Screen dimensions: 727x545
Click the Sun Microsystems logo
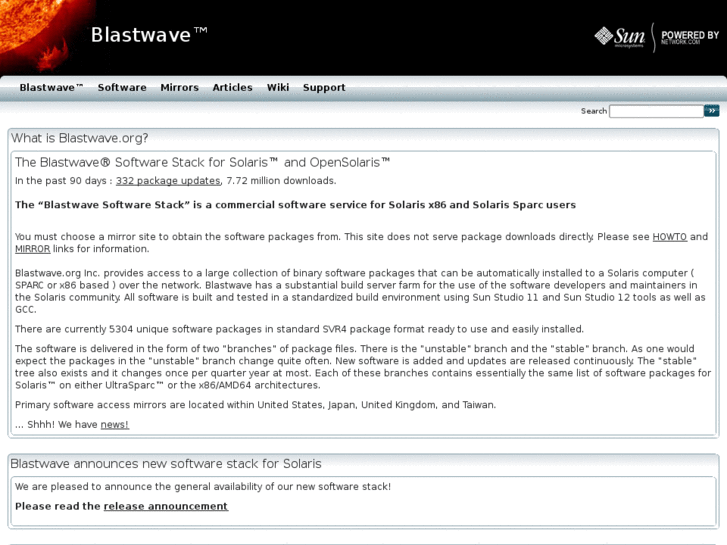(620, 37)
